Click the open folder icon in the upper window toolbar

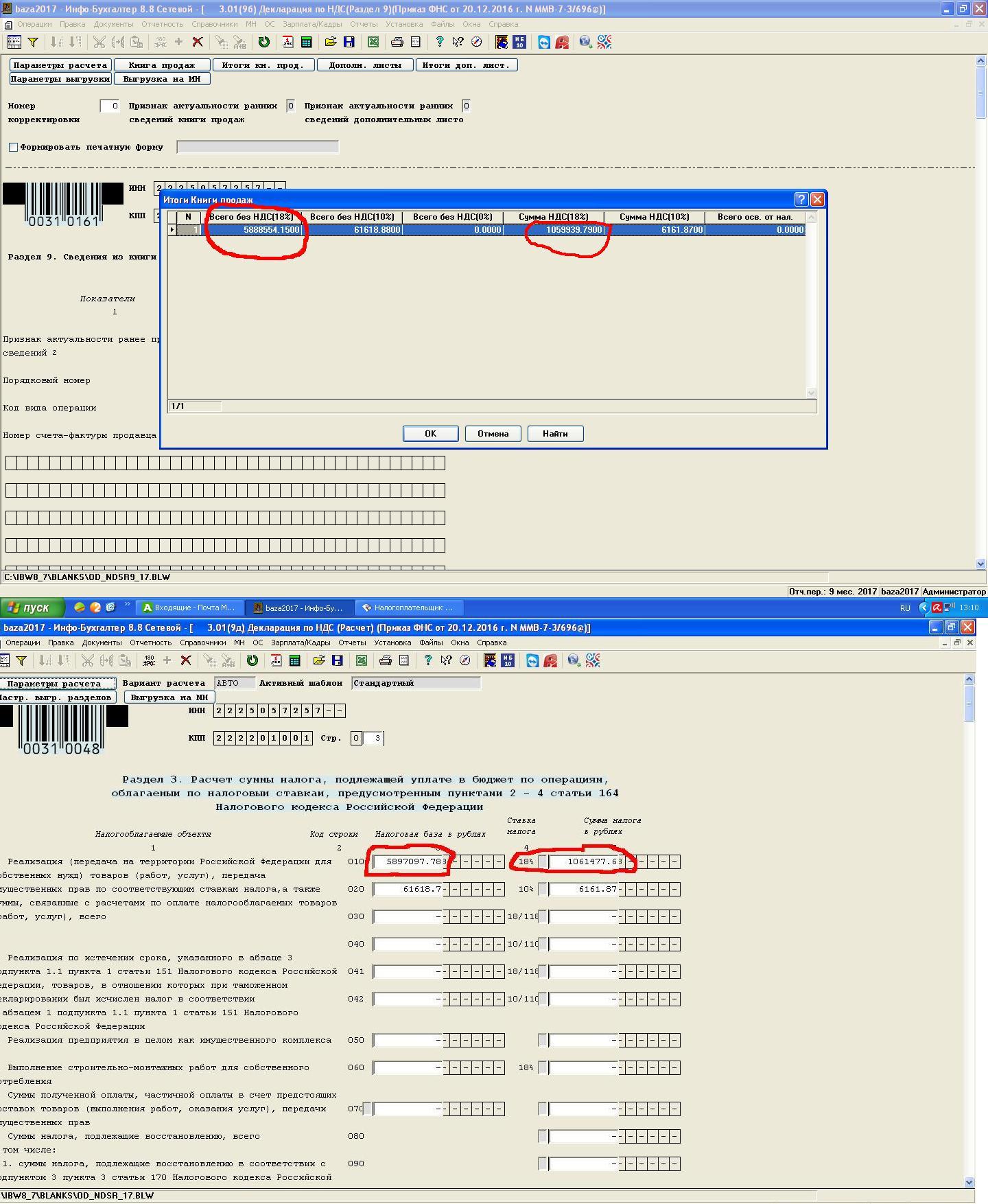[330, 42]
